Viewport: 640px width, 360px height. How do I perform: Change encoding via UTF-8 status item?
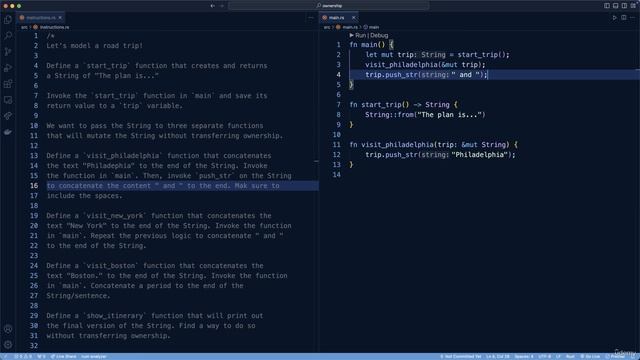tap(544, 356)
